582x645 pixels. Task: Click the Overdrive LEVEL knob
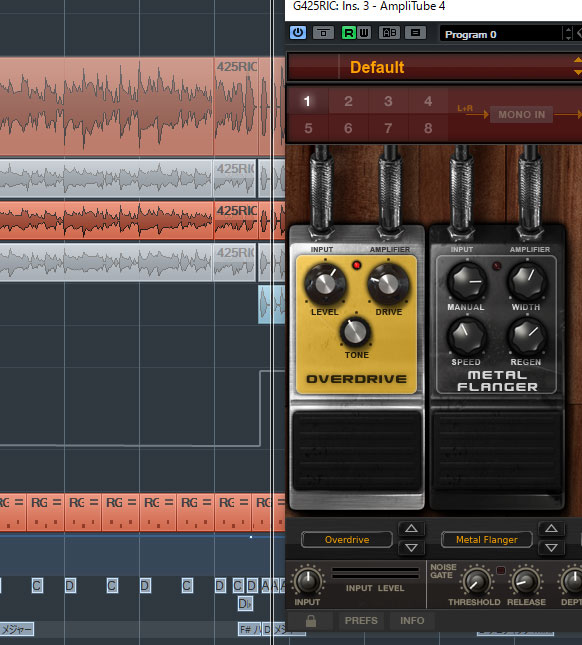[325, 284]
